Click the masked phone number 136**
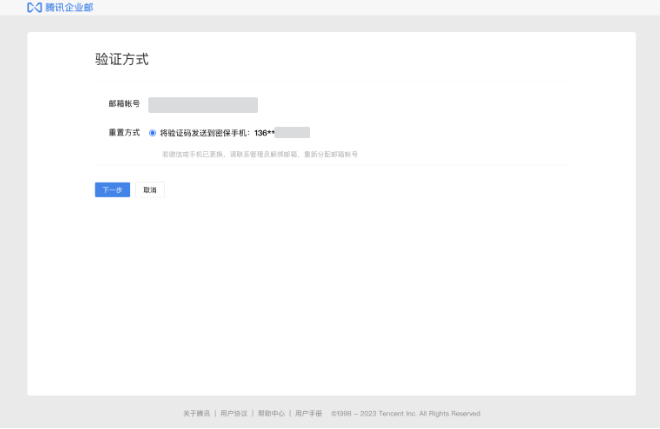 click(x=263, y=132)
